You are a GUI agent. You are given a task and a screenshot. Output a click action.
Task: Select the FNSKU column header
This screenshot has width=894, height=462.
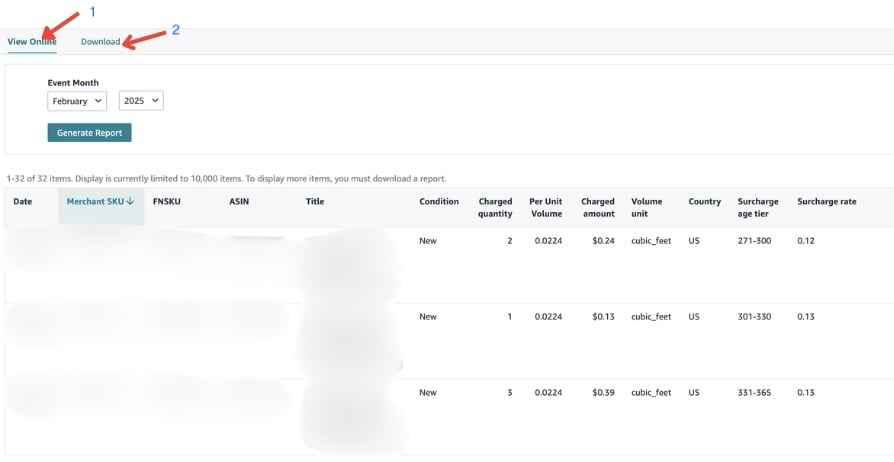[167, 202]
